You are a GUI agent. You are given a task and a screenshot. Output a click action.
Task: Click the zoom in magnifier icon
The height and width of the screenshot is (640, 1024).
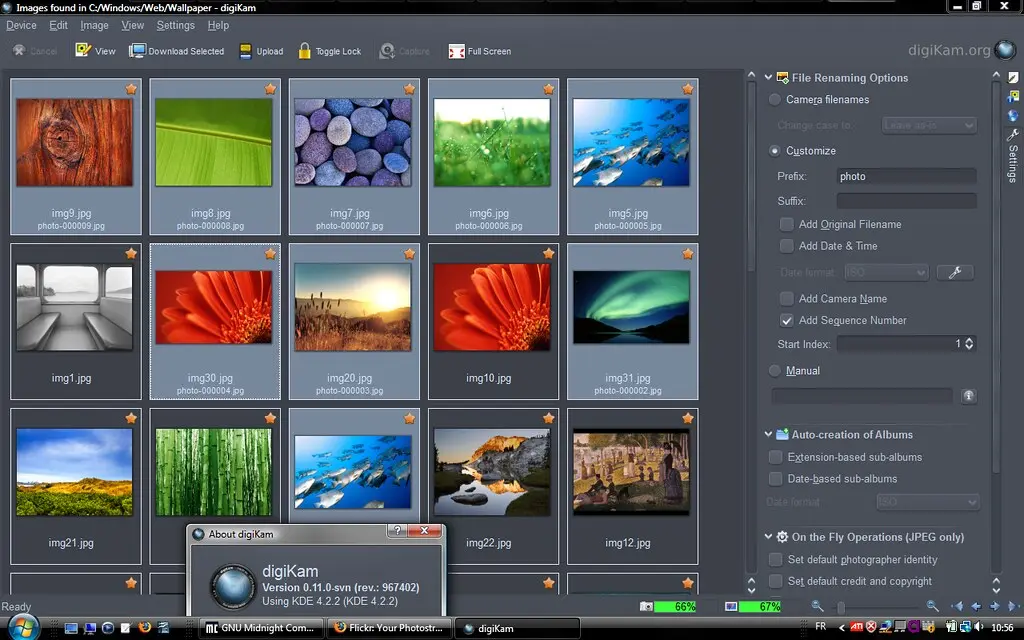(x=932, y=607)
